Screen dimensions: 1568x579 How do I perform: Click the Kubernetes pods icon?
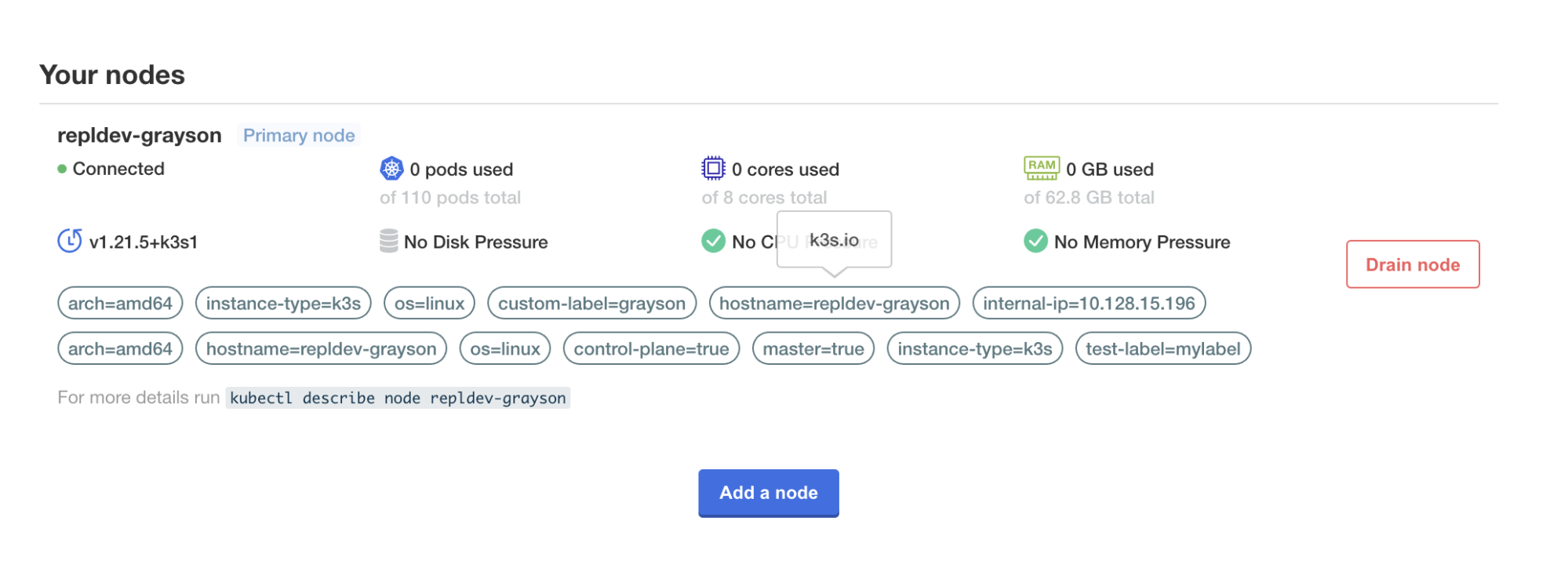coord(391,169)
